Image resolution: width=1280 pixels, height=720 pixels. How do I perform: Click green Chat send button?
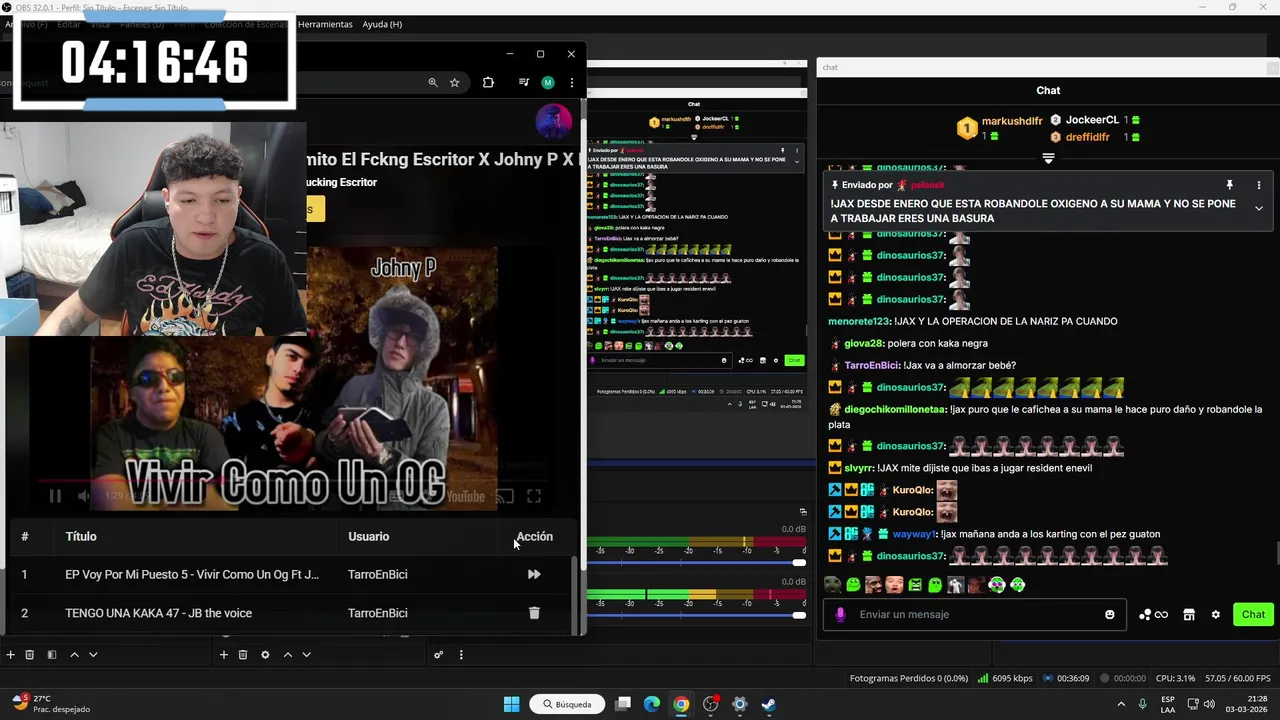click(1253, 614)
